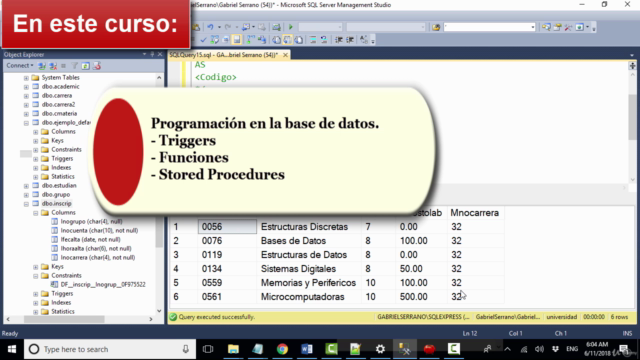640x360 pixels.
Task: Click the Parse checkmark icon
Action: pyautogui.click(x=203, y=40)
